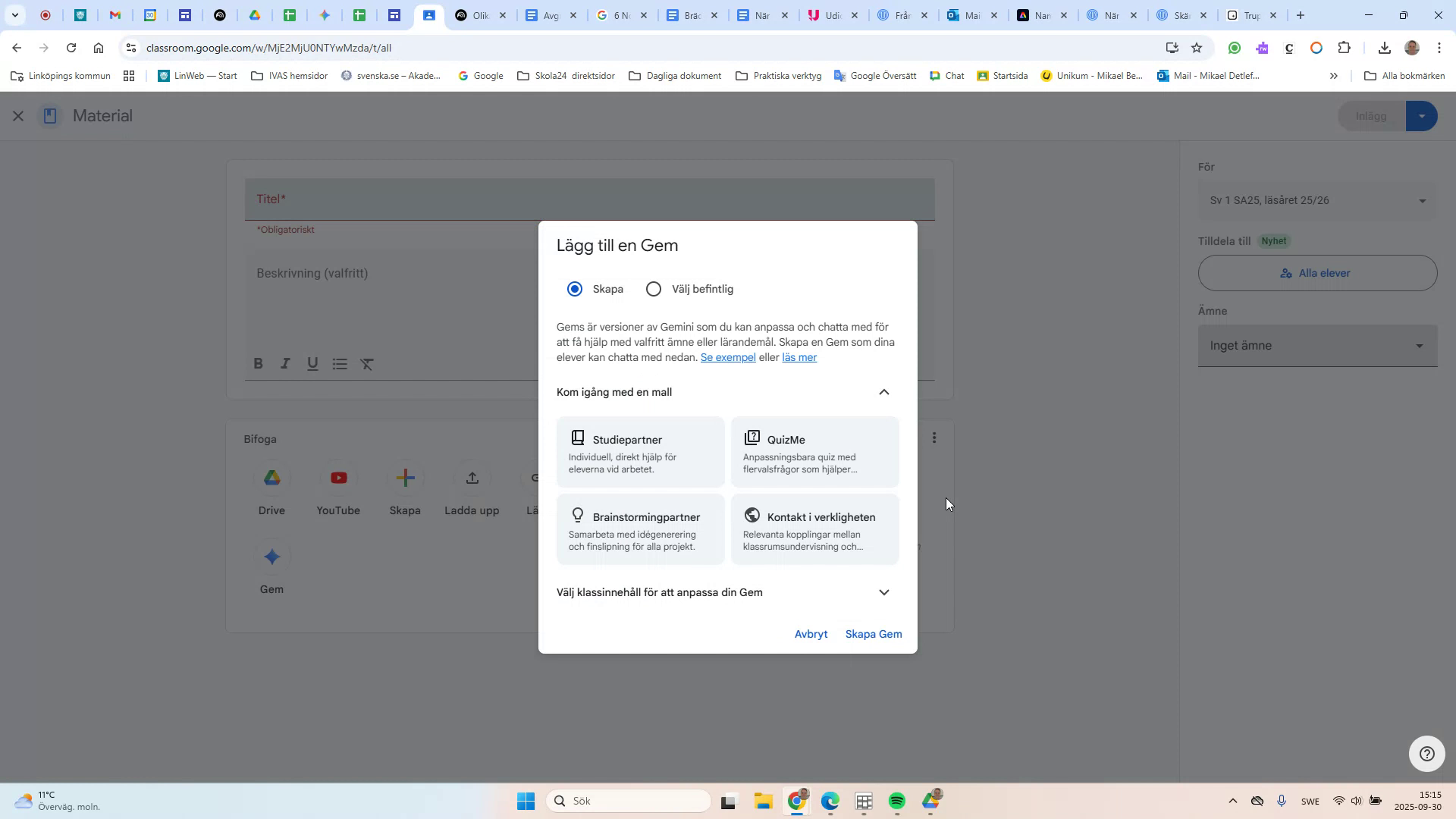Viewport: 1456px width, 819px height.
Task: Clear formatting with the strikethrough-T icon
Action: (367, 364)
